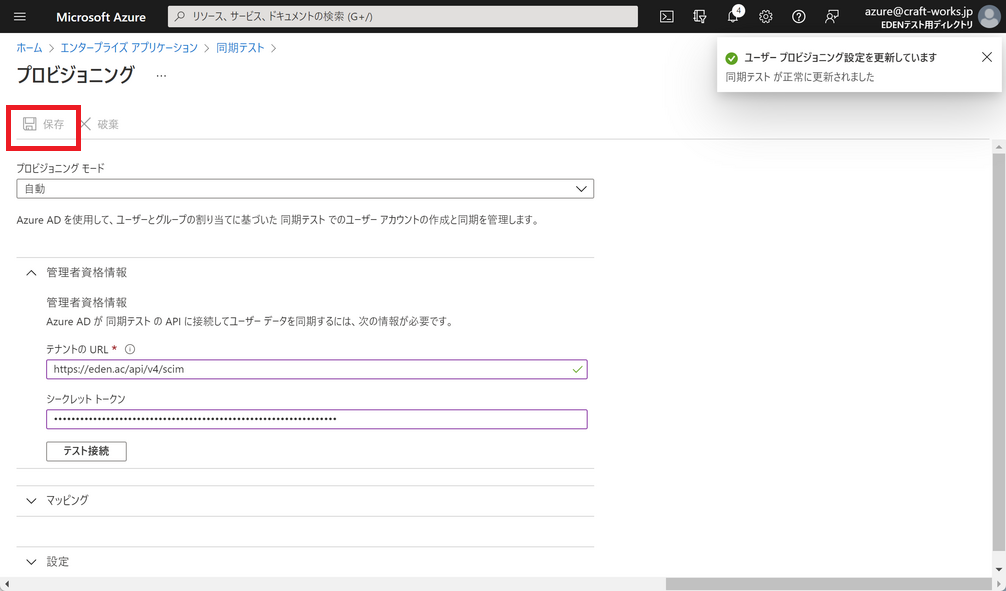Screen dimensions: 1006x591
Task: Click the vertical scrollbar up arrow
Action: pyautogui.click(x=999, y=147)
